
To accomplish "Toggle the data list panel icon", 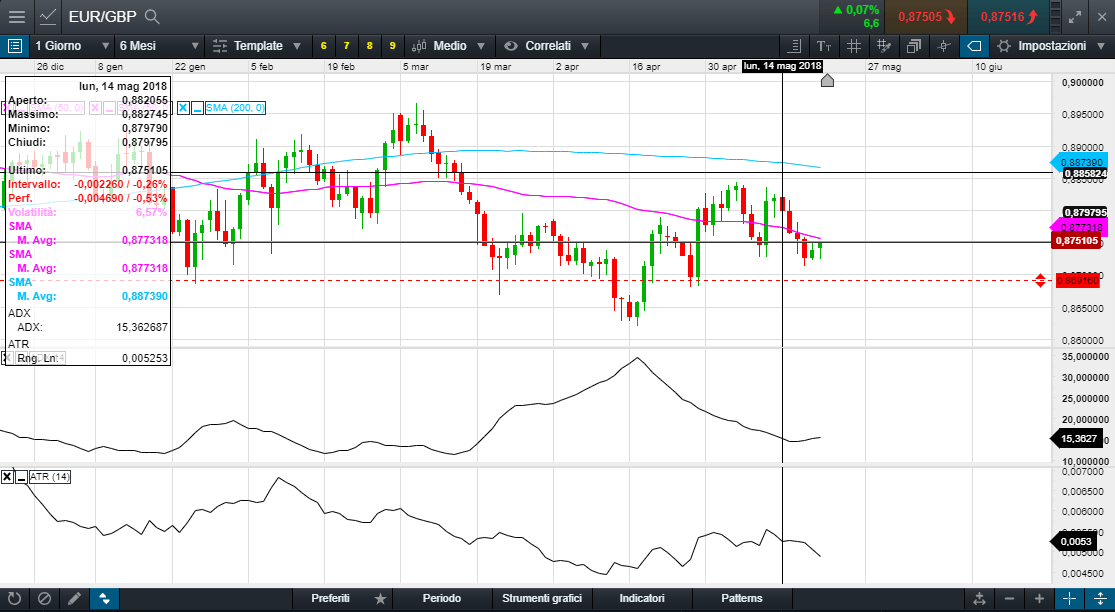I will [14, 46].
